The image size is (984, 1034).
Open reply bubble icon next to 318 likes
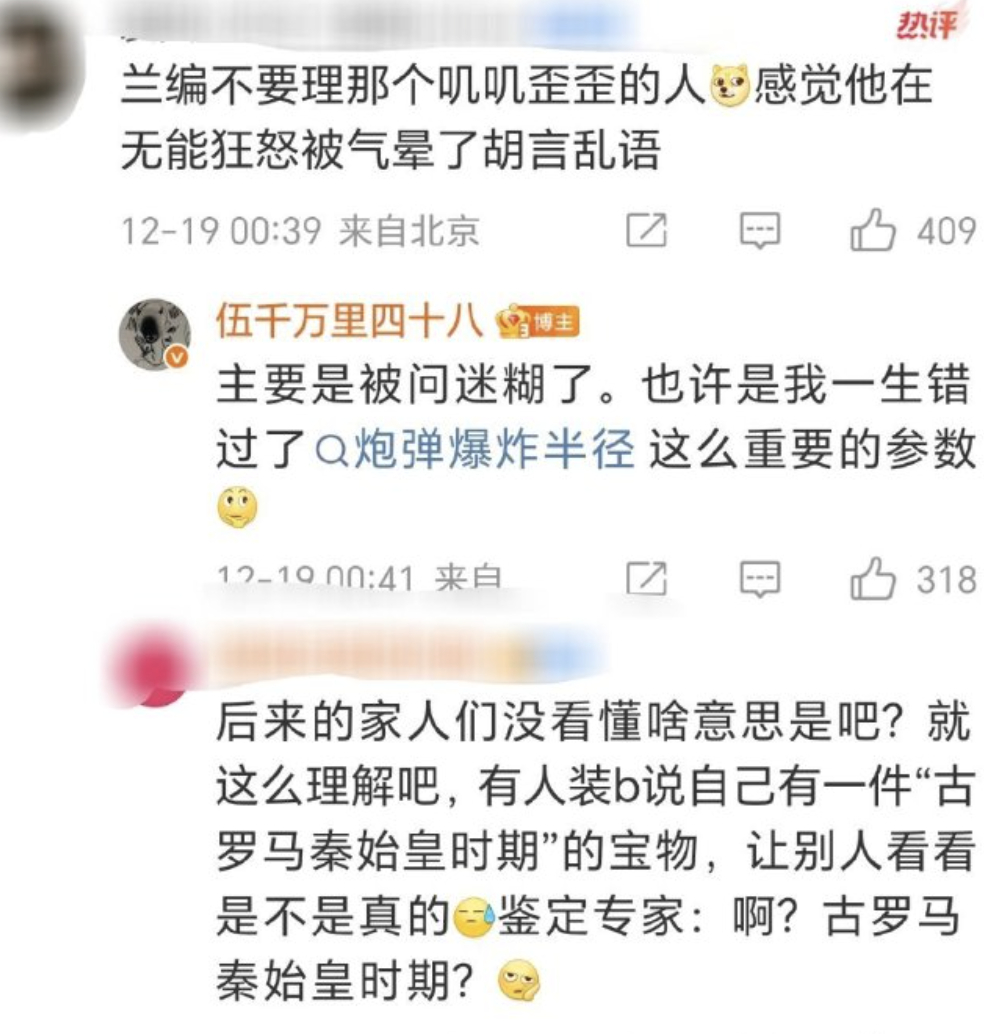[x=760, y=579]
